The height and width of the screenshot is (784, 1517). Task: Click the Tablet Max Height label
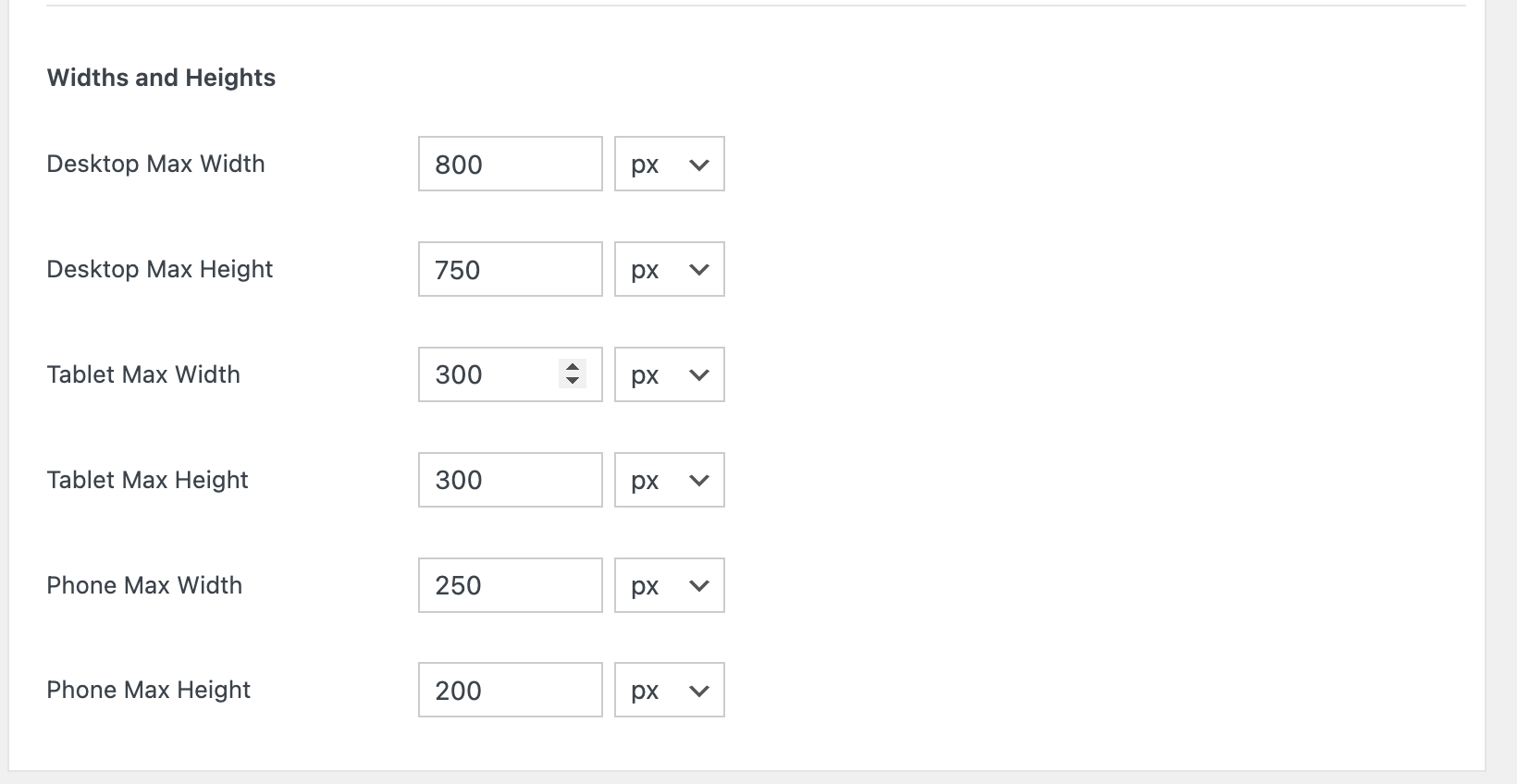tap(147, 481)
